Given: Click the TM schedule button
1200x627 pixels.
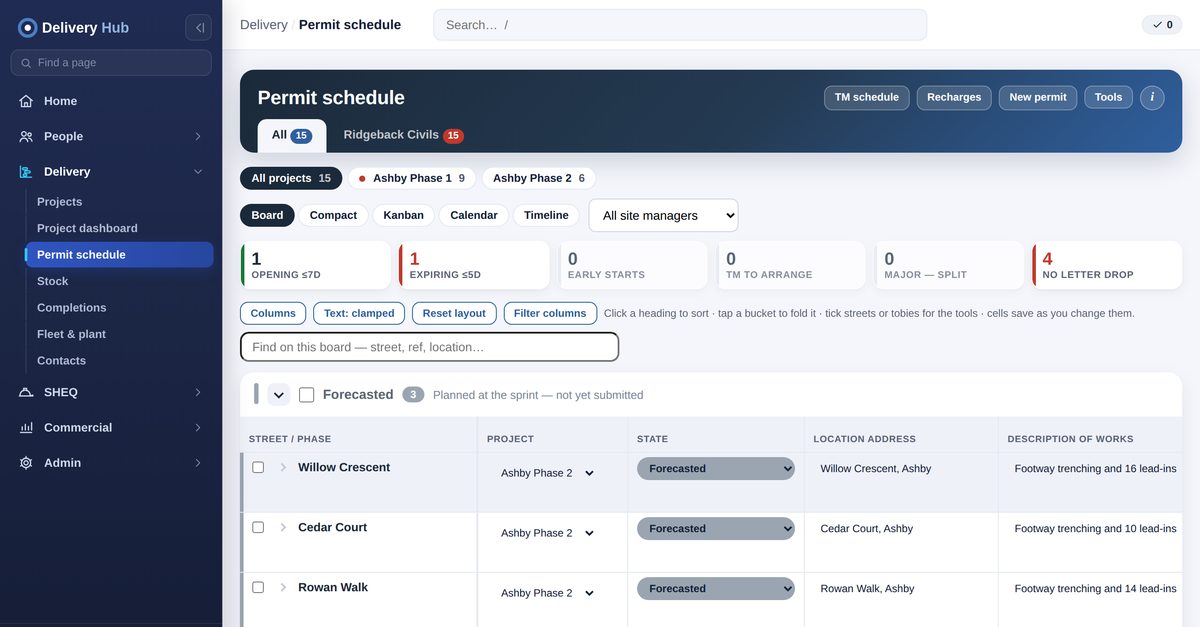Looking at the screenshot, I should [867, 97].
